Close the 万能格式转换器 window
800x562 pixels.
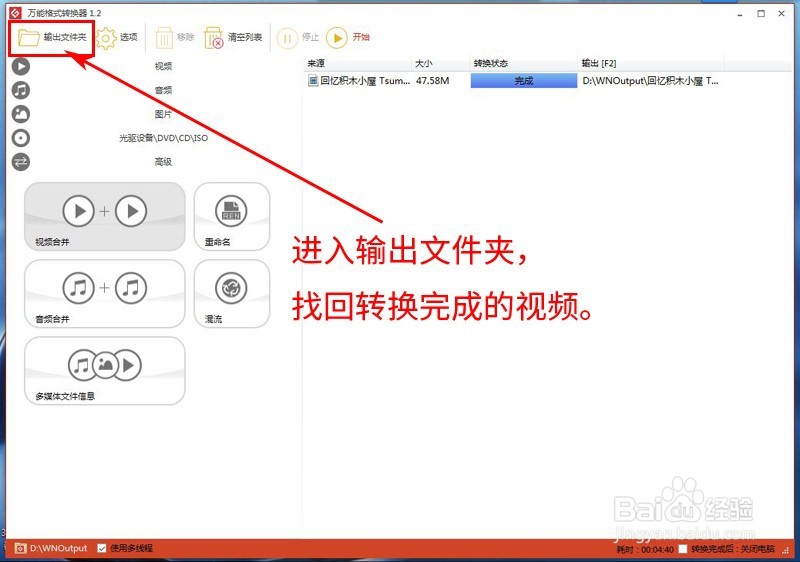(x=781, y=14)
